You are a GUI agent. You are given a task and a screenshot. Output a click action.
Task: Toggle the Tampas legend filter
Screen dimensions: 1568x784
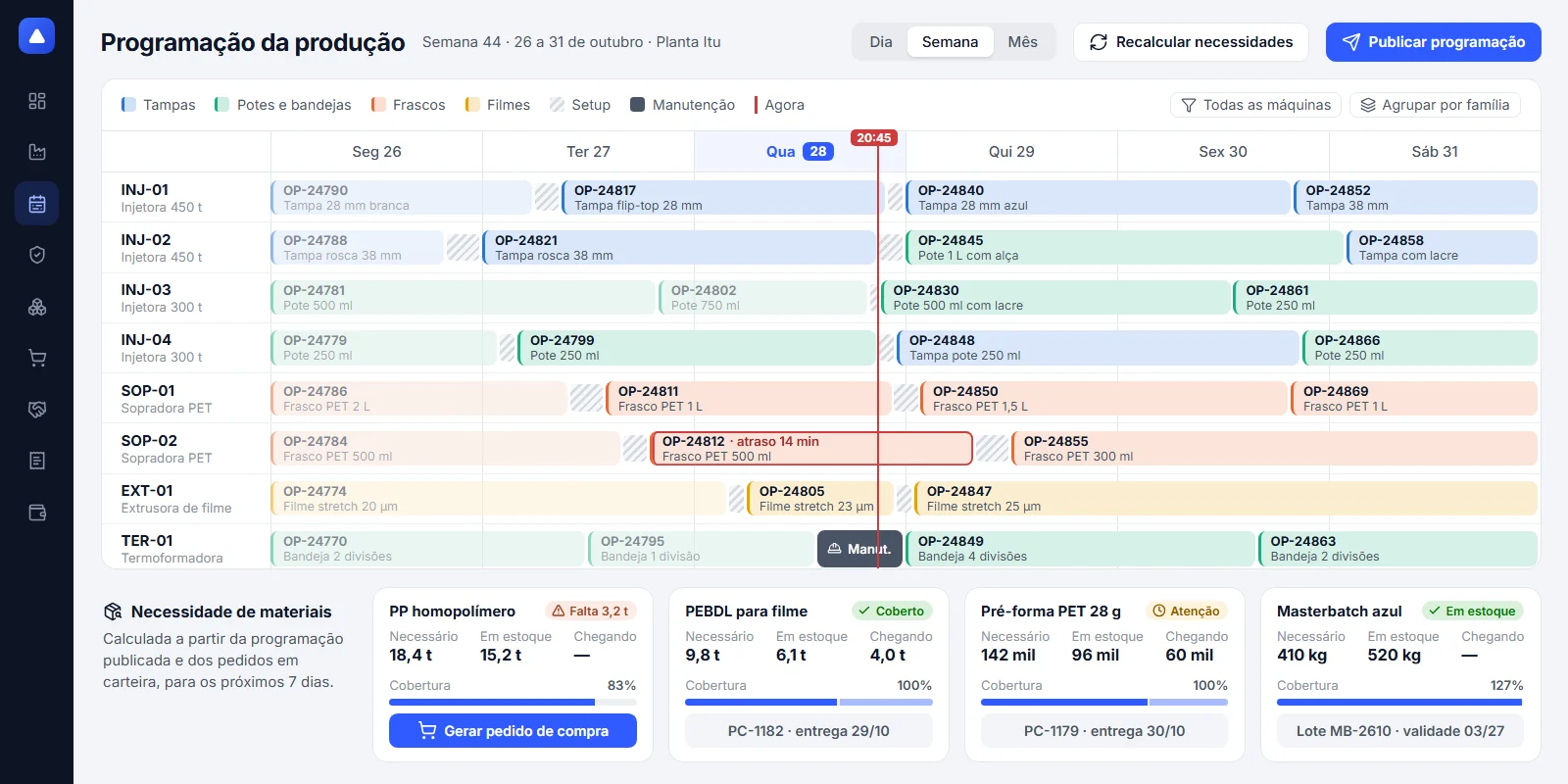[x=158, y=105]
